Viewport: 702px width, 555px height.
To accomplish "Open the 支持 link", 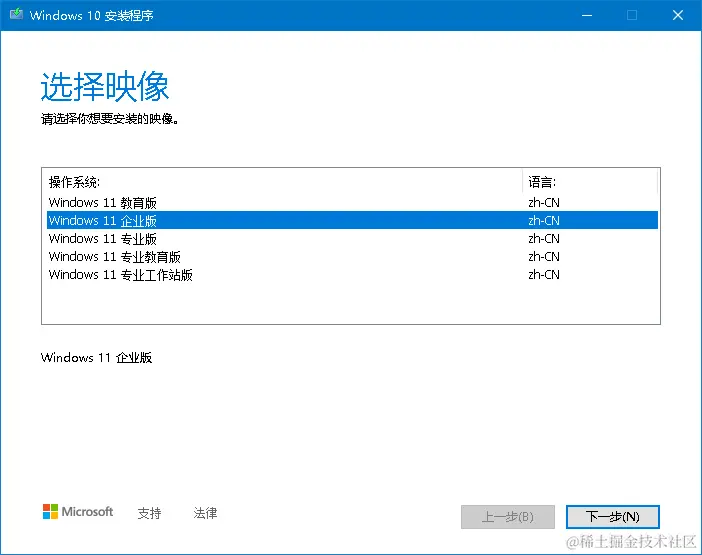I will [x=149, y=513].
